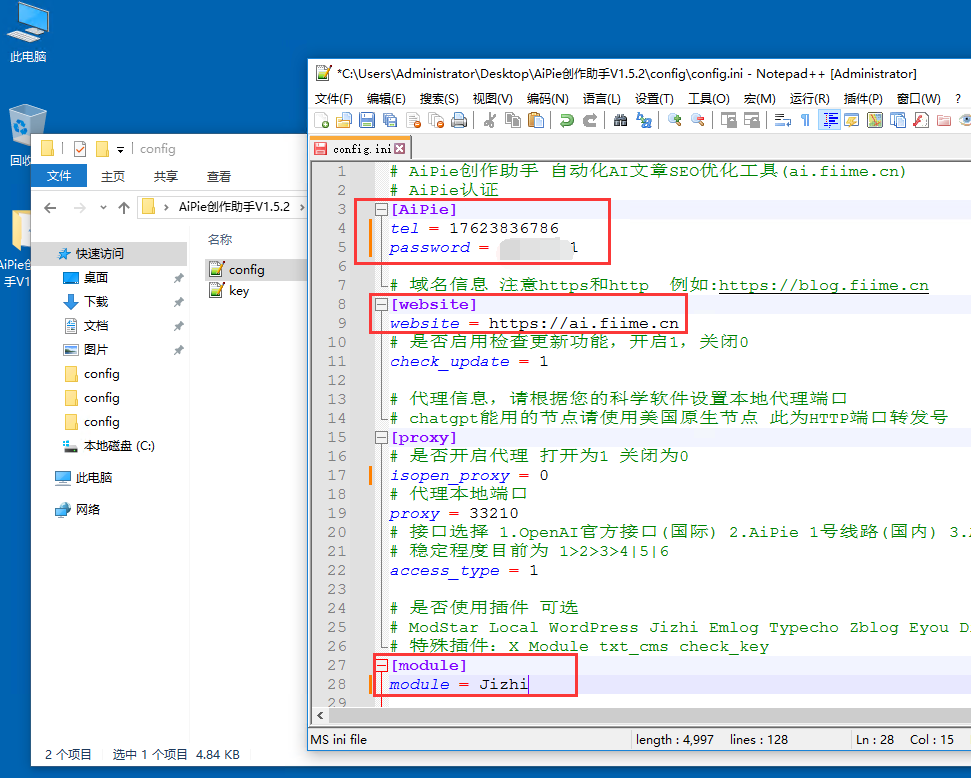The image size is (971, 778).
Task: Click the User Defined Language icon
Action: point(851,120)
